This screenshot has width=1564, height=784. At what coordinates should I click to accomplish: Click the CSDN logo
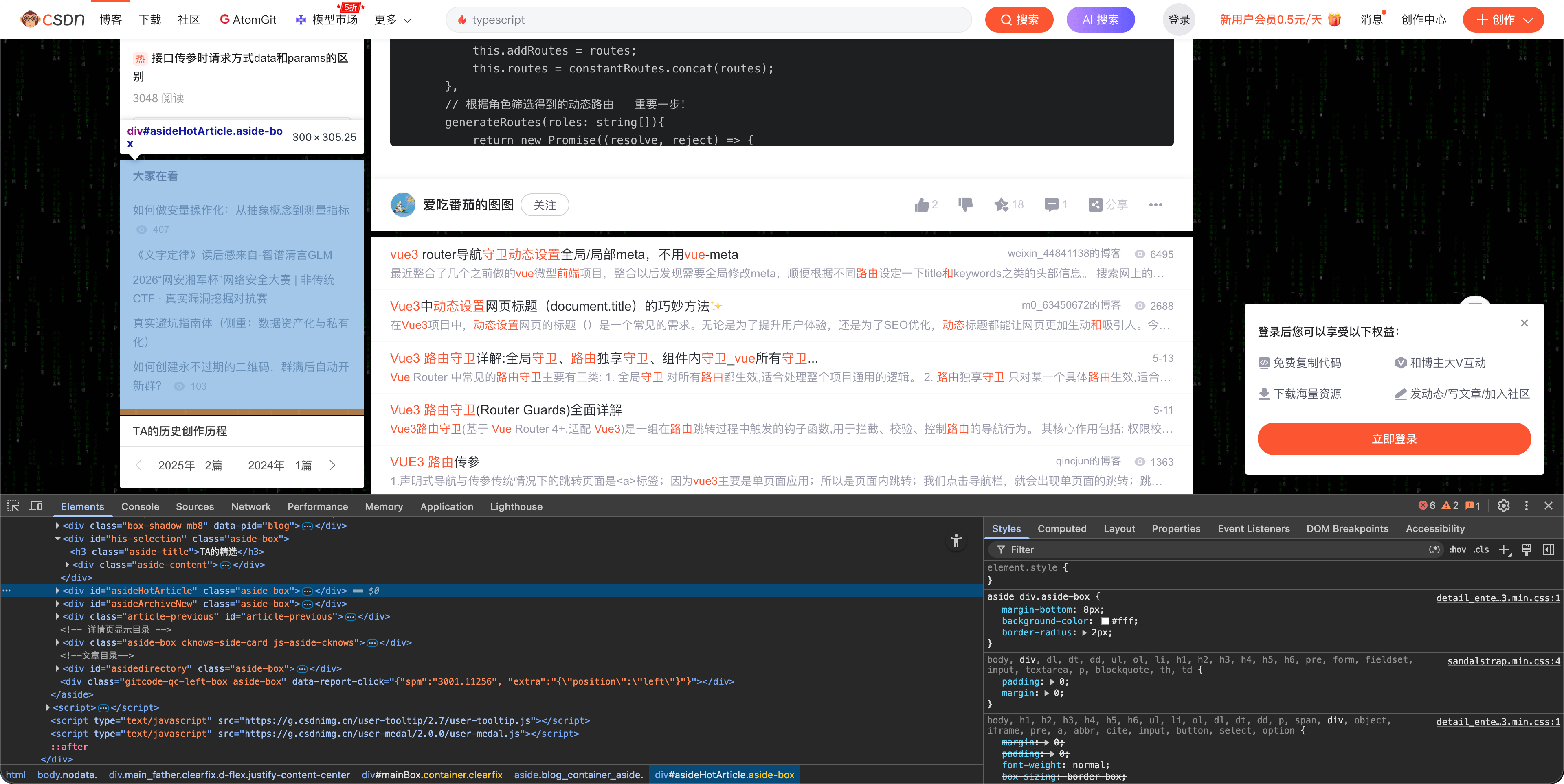(52, 20)
